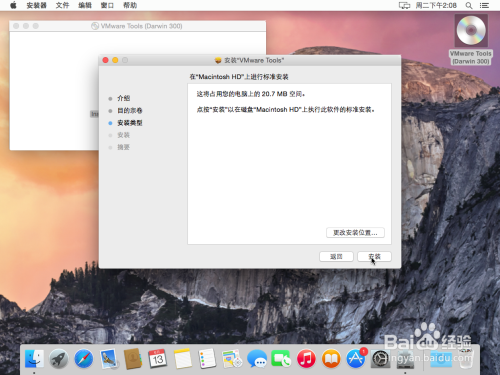
Task: Close the 安装 VMware Tools installer window
Action: tap(105, 60)
